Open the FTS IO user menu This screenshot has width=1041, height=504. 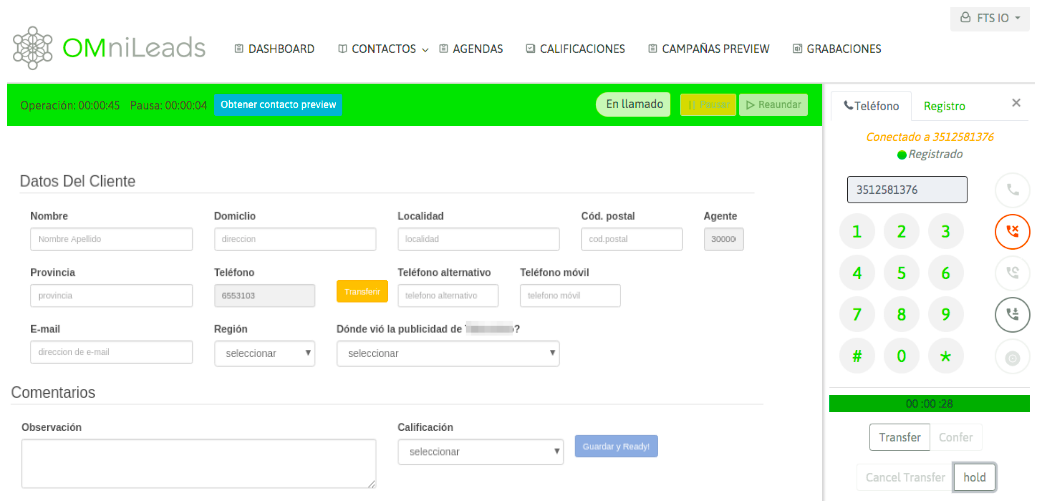[989, 18]
